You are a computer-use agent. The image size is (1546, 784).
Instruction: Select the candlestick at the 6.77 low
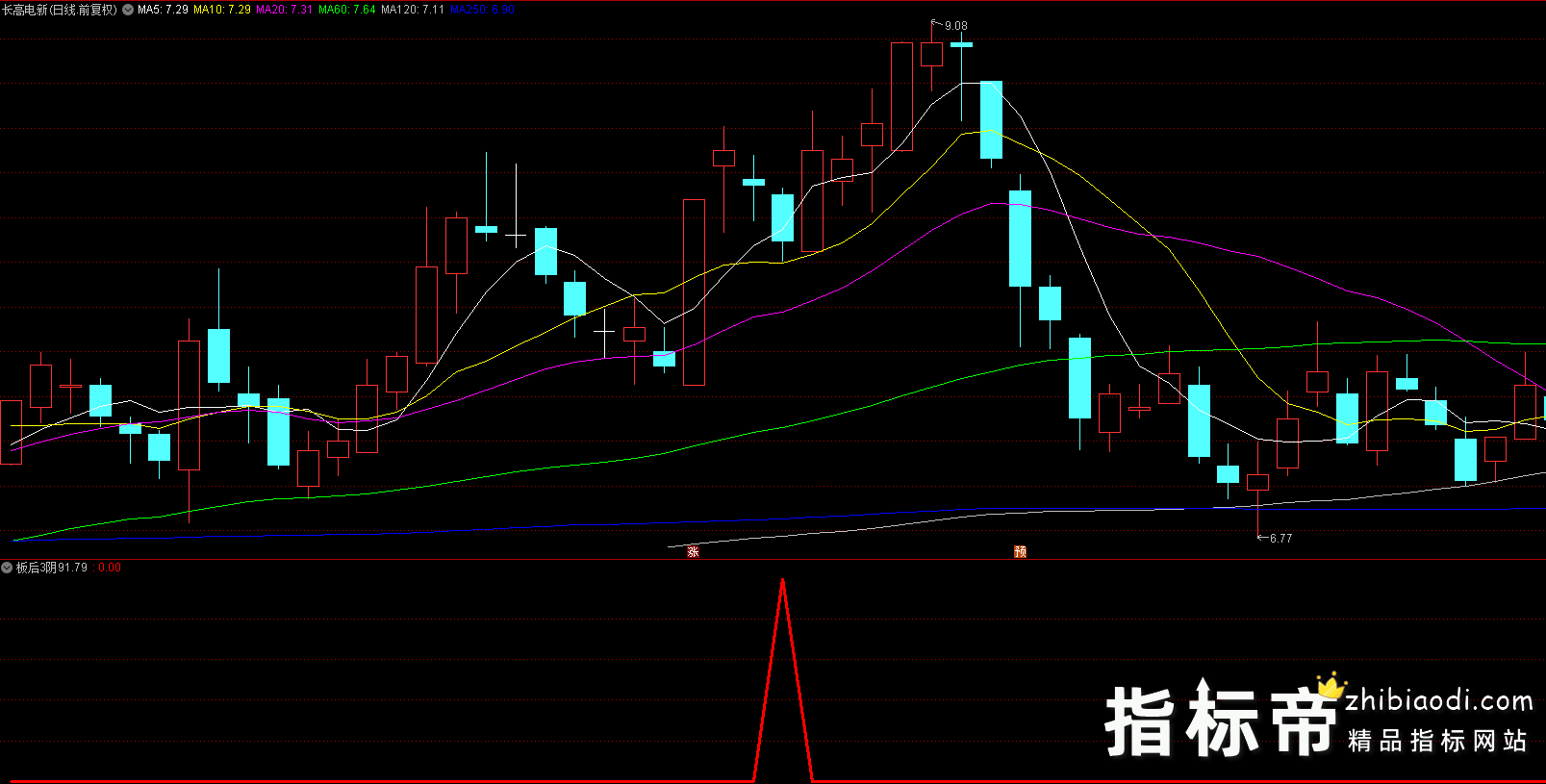tap(1257, 483)
